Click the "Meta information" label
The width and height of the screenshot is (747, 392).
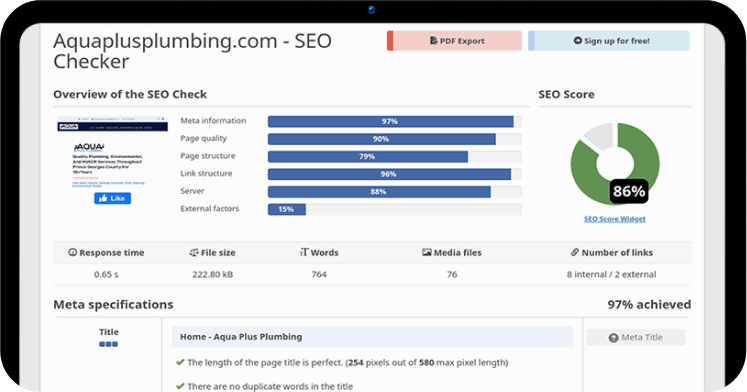pos(213,121)
